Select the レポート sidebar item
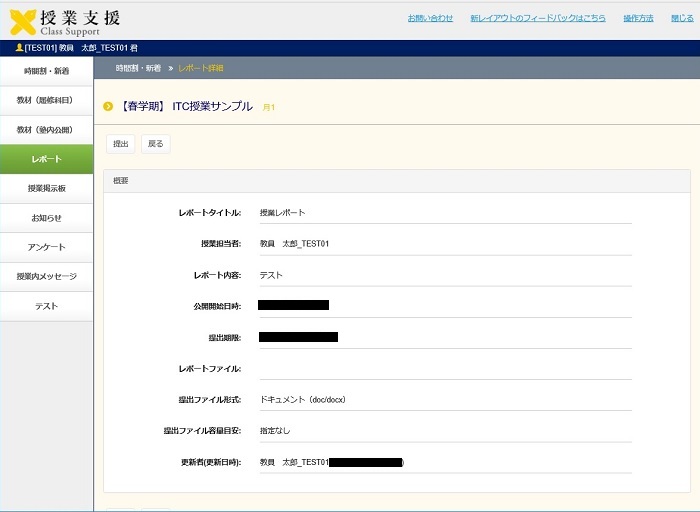 click(x=46, y=159)
